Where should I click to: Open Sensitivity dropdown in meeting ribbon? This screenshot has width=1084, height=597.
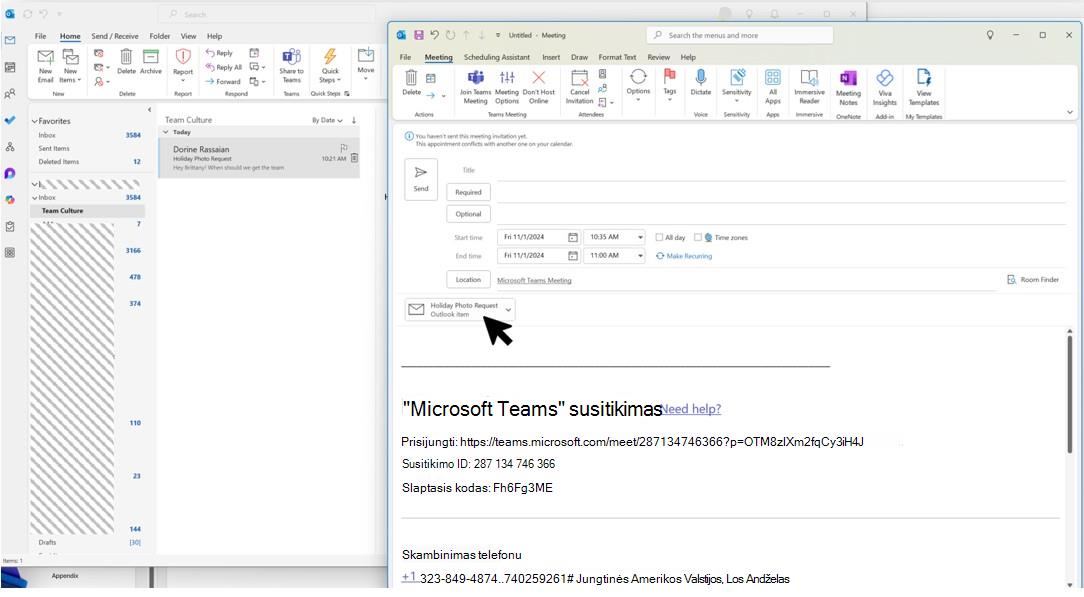point(737,84)
